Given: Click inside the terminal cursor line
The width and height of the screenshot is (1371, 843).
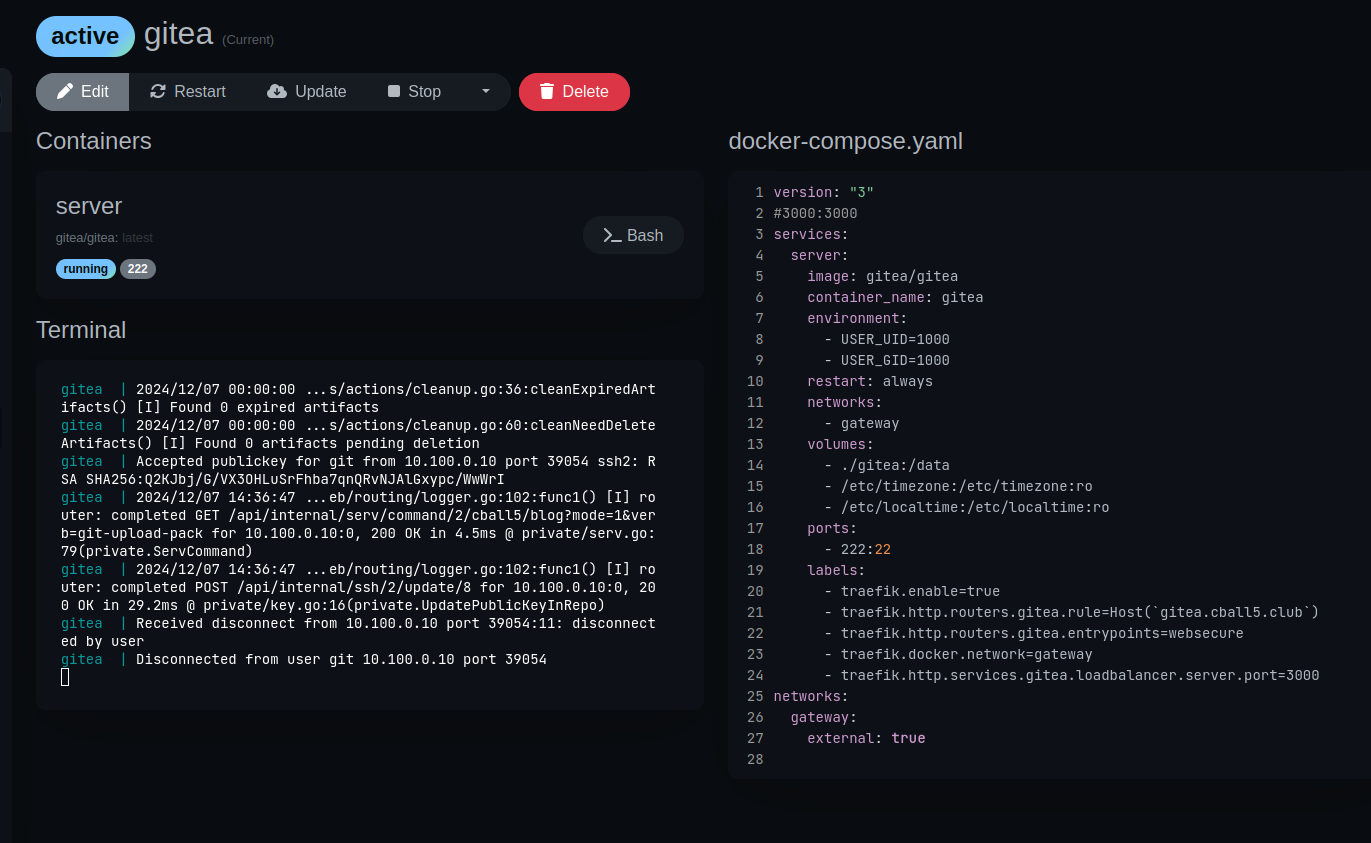Looking at the screenshot, I should tap(65, 677).
